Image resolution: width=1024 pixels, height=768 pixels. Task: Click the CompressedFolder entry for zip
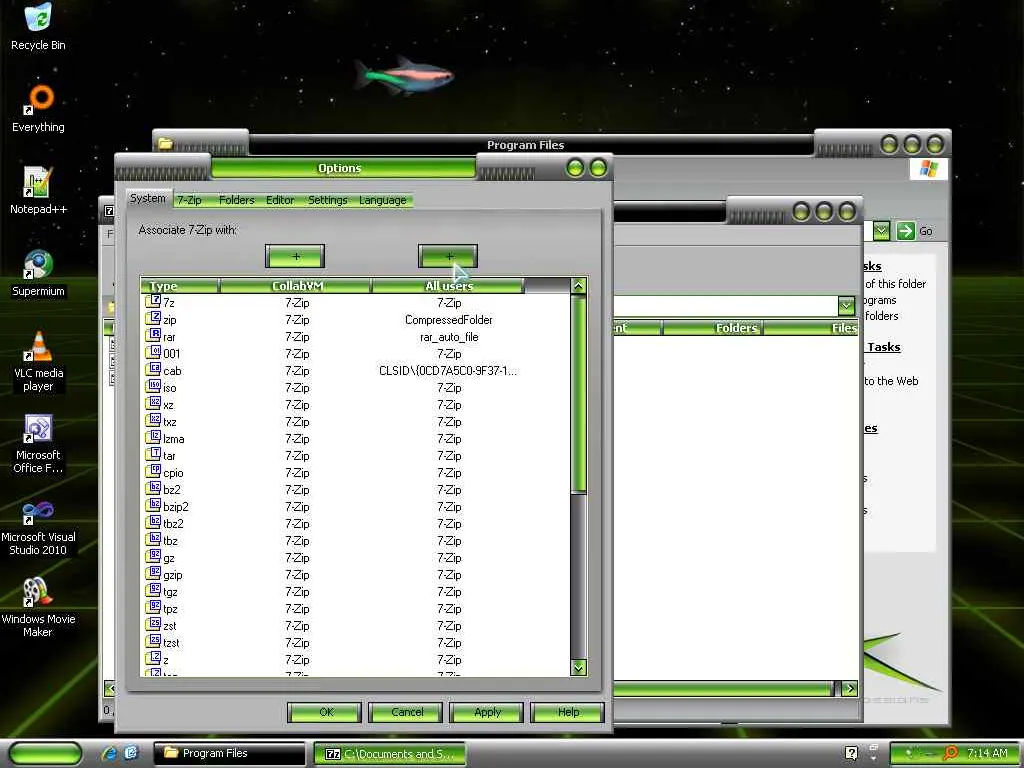click(x=449, y=319)
